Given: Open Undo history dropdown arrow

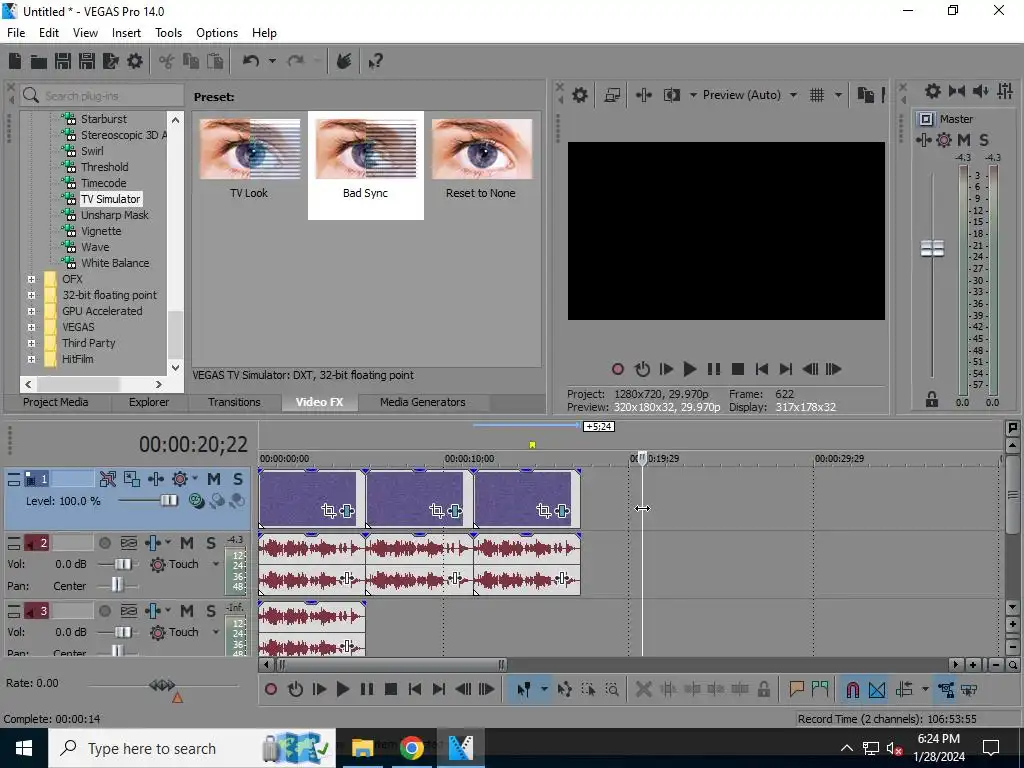Looking at the screenshot, I should (272, 61).
